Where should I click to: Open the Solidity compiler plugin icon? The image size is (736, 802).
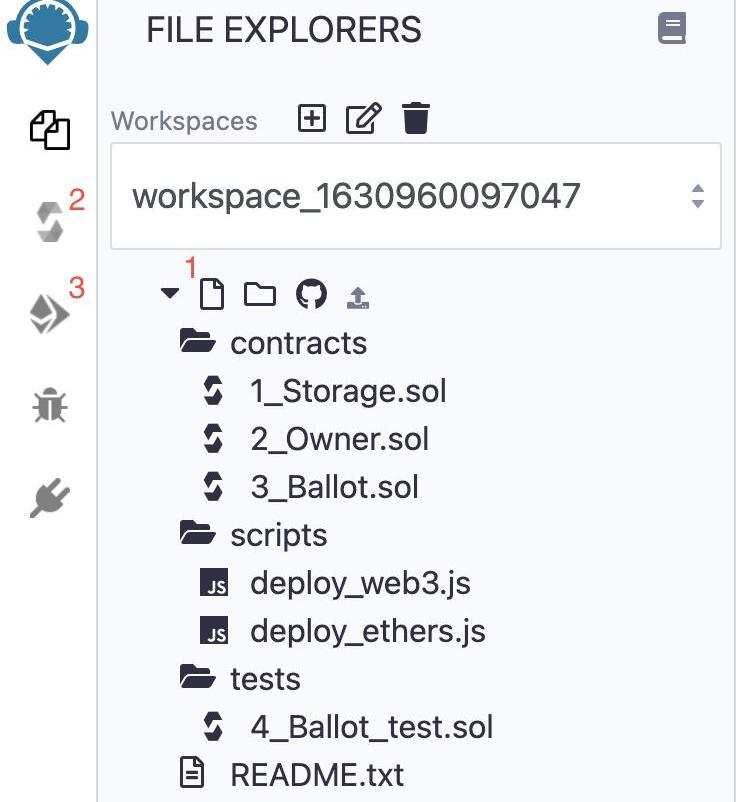click(50, 220)
